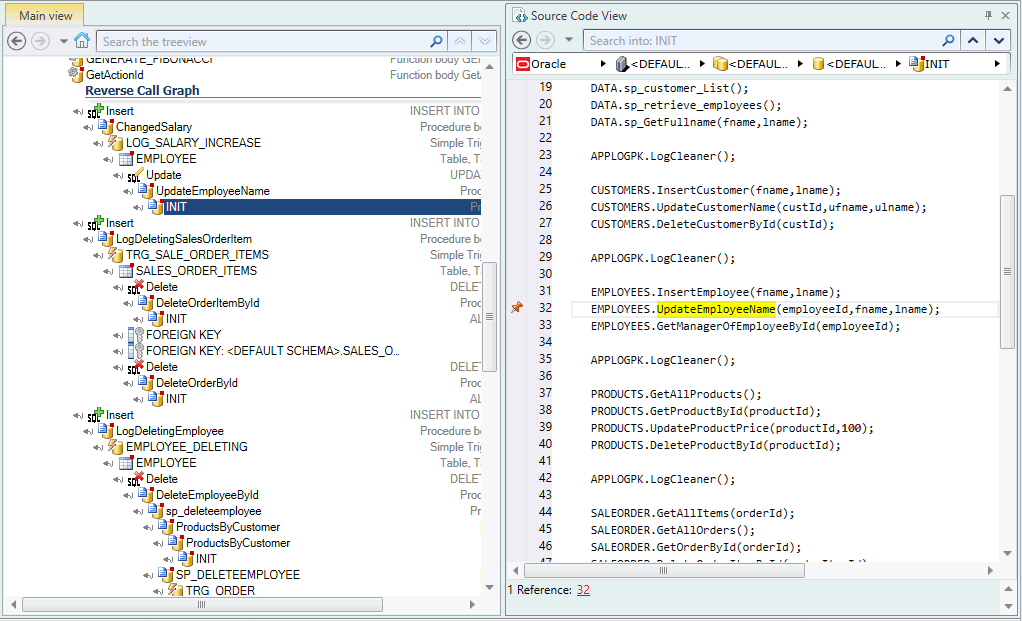1022x621 pixels.
Task: Jump to previous search result in source code
Action: 972,40
